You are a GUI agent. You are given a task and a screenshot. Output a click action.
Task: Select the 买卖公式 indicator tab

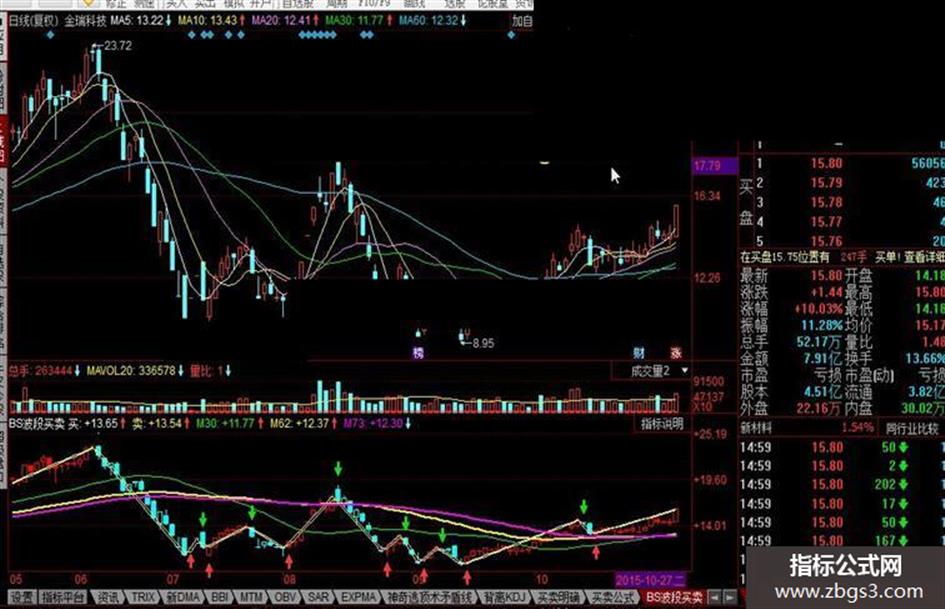pyautogui.click(x=613, y=598)
